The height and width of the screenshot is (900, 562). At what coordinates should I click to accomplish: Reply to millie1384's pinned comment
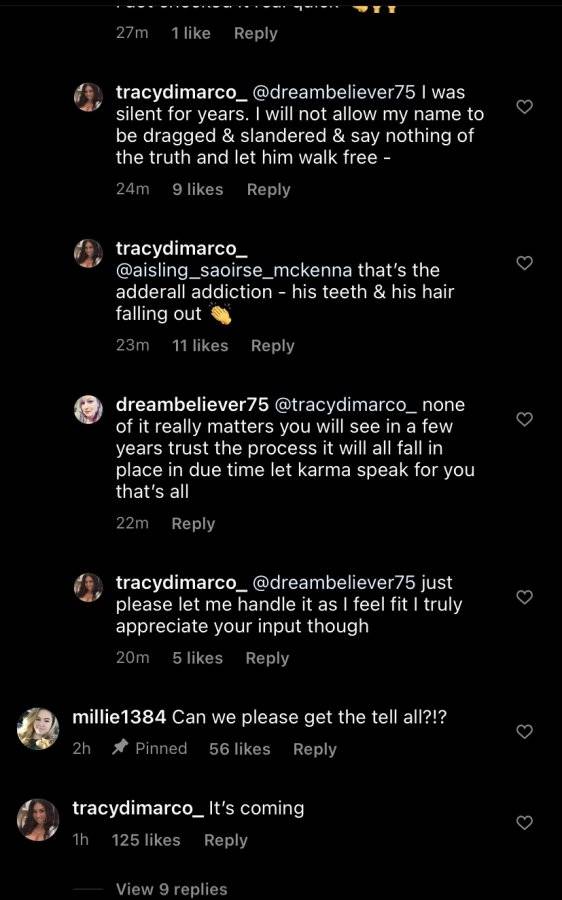315,749
